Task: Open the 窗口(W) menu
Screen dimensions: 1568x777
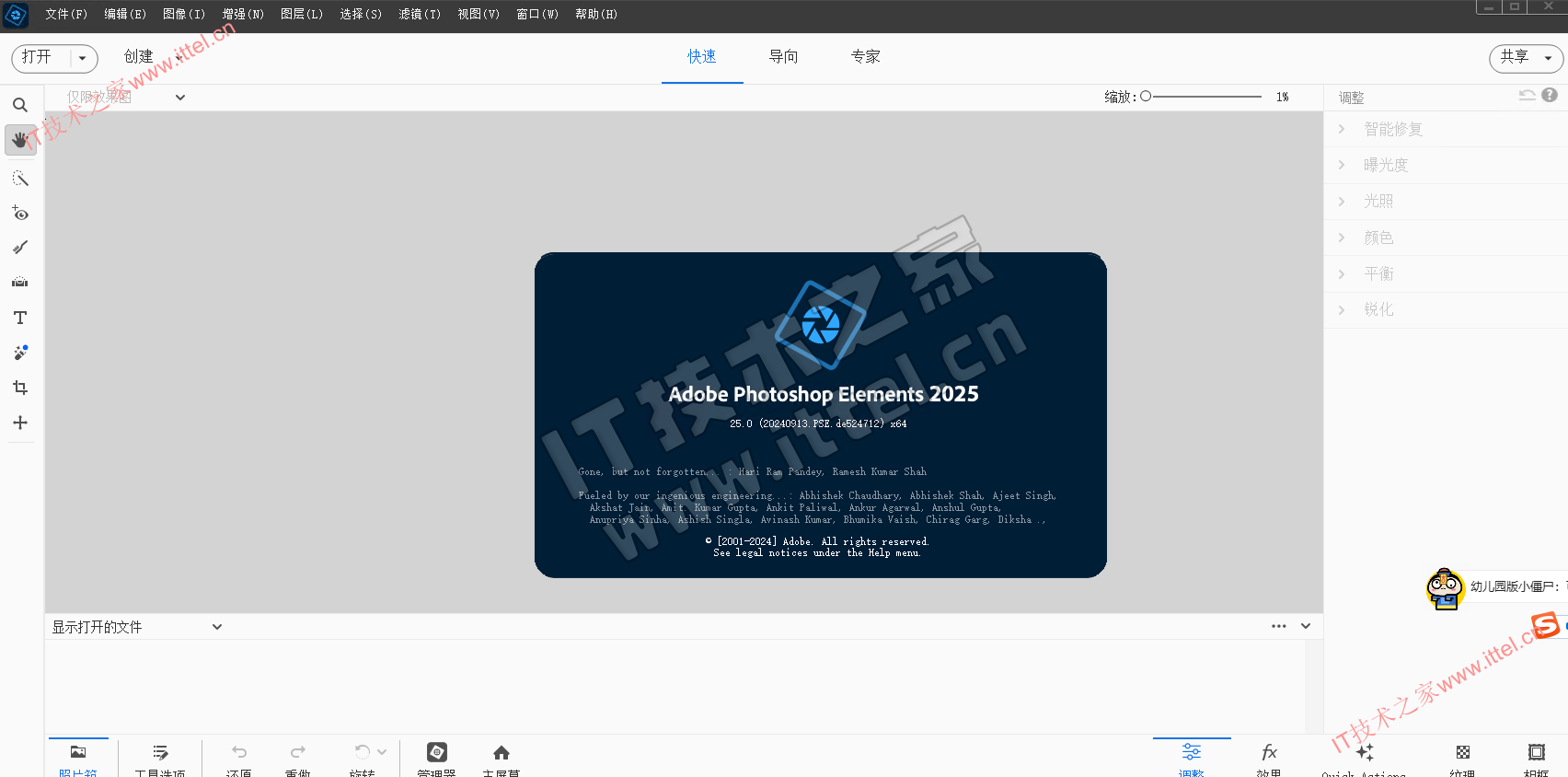Action: point(537,15)
